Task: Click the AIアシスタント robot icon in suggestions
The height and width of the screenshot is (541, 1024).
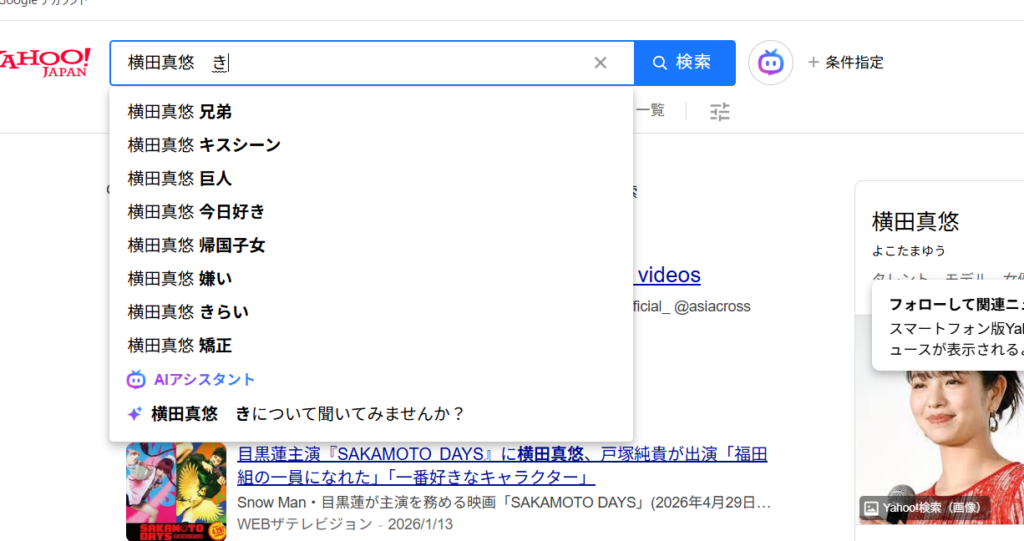Action: pyautogui.click(x=136, y=380)
